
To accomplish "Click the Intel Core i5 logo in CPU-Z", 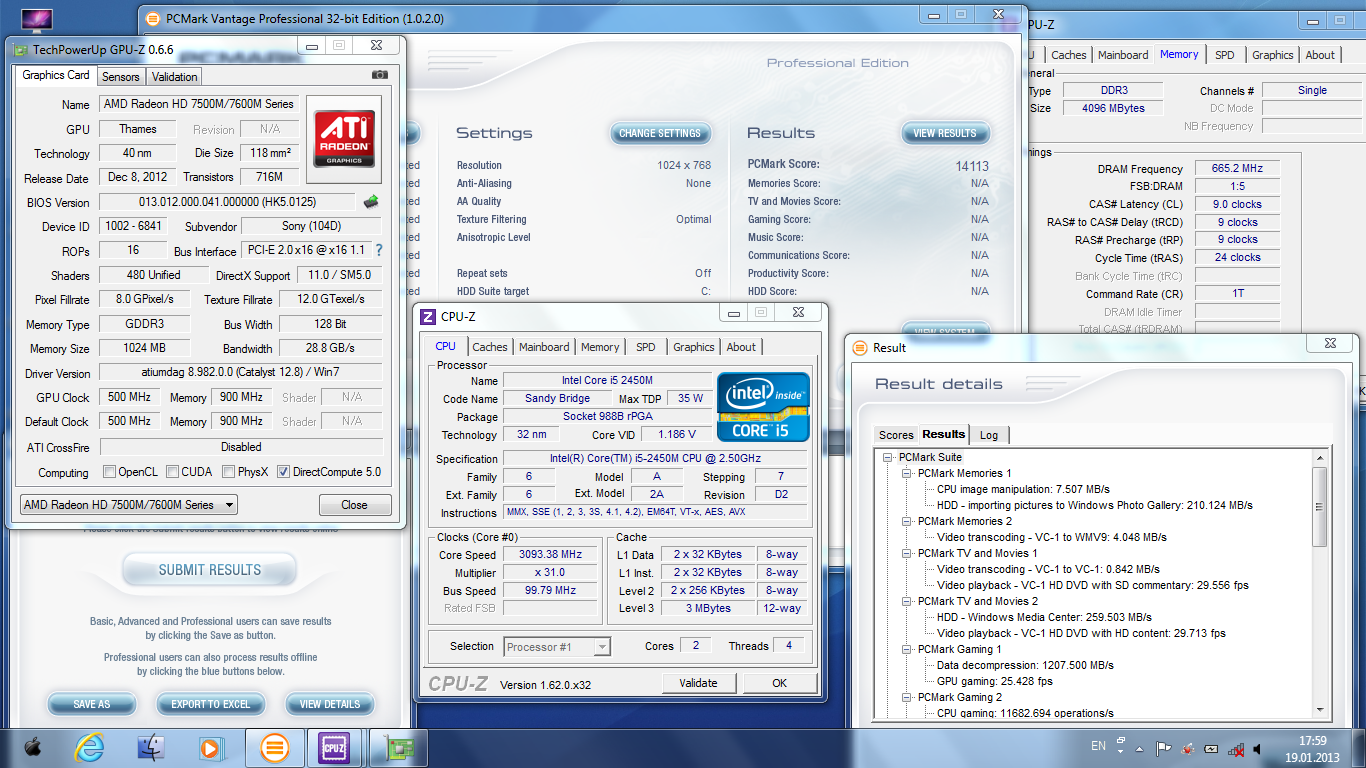I will (x=763, y=406).
